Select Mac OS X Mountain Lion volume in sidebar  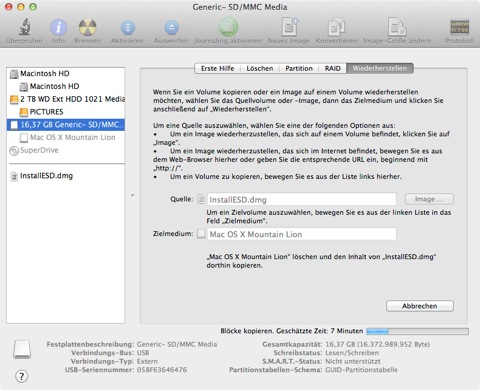click(66, 137)
